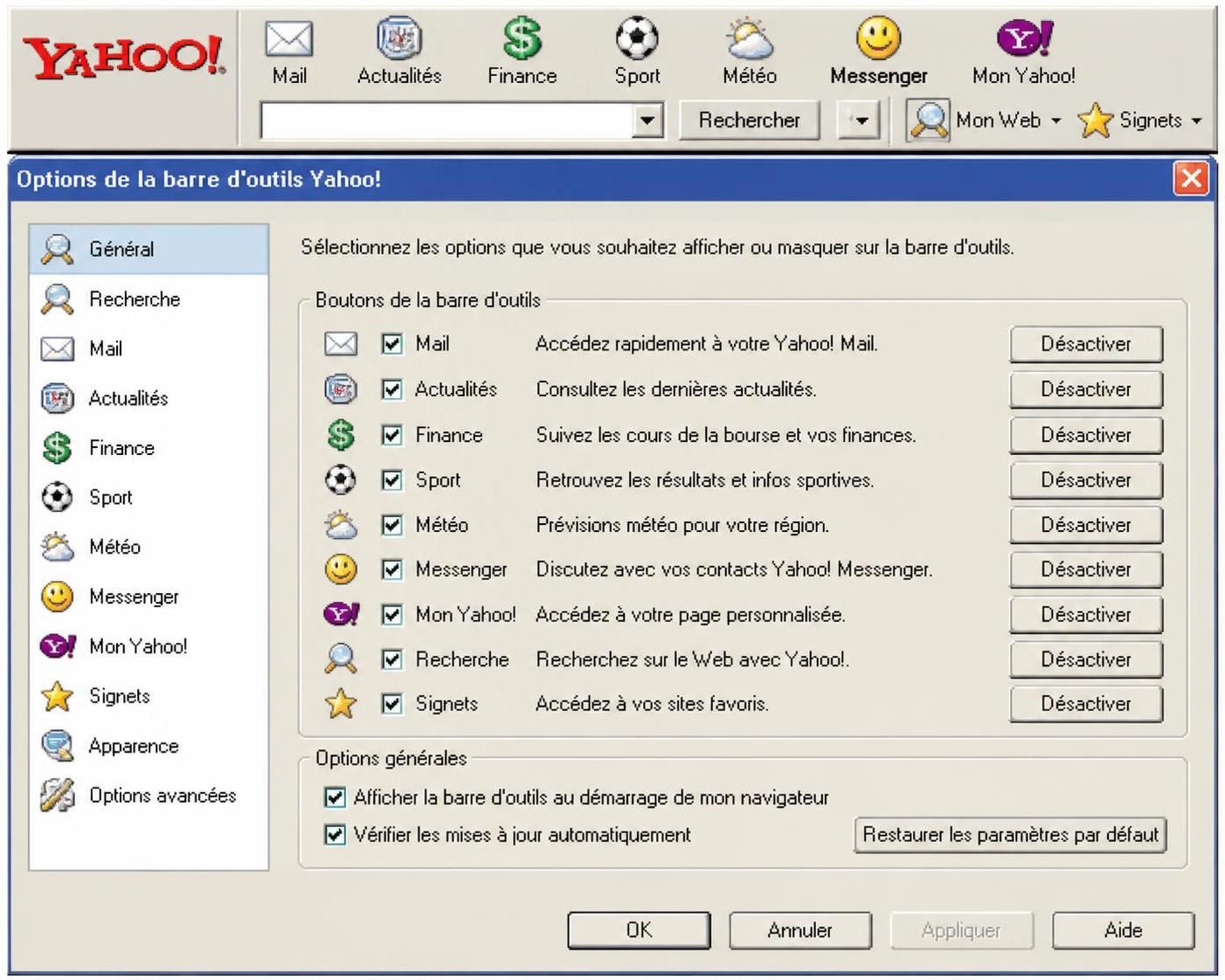Click the Yahoo! logo in the toolbar
Viewport: 1225px width, 980px height.
(x=123, y=59)
